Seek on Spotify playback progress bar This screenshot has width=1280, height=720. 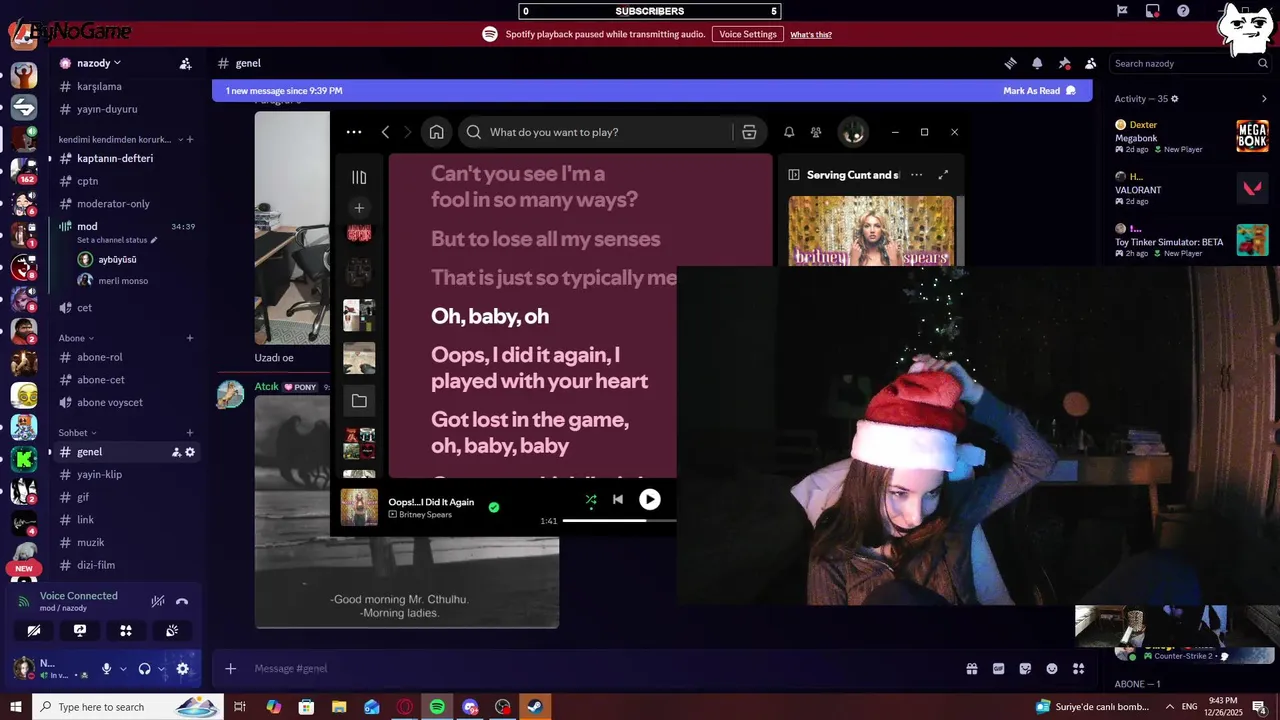[x=619, y=521]
